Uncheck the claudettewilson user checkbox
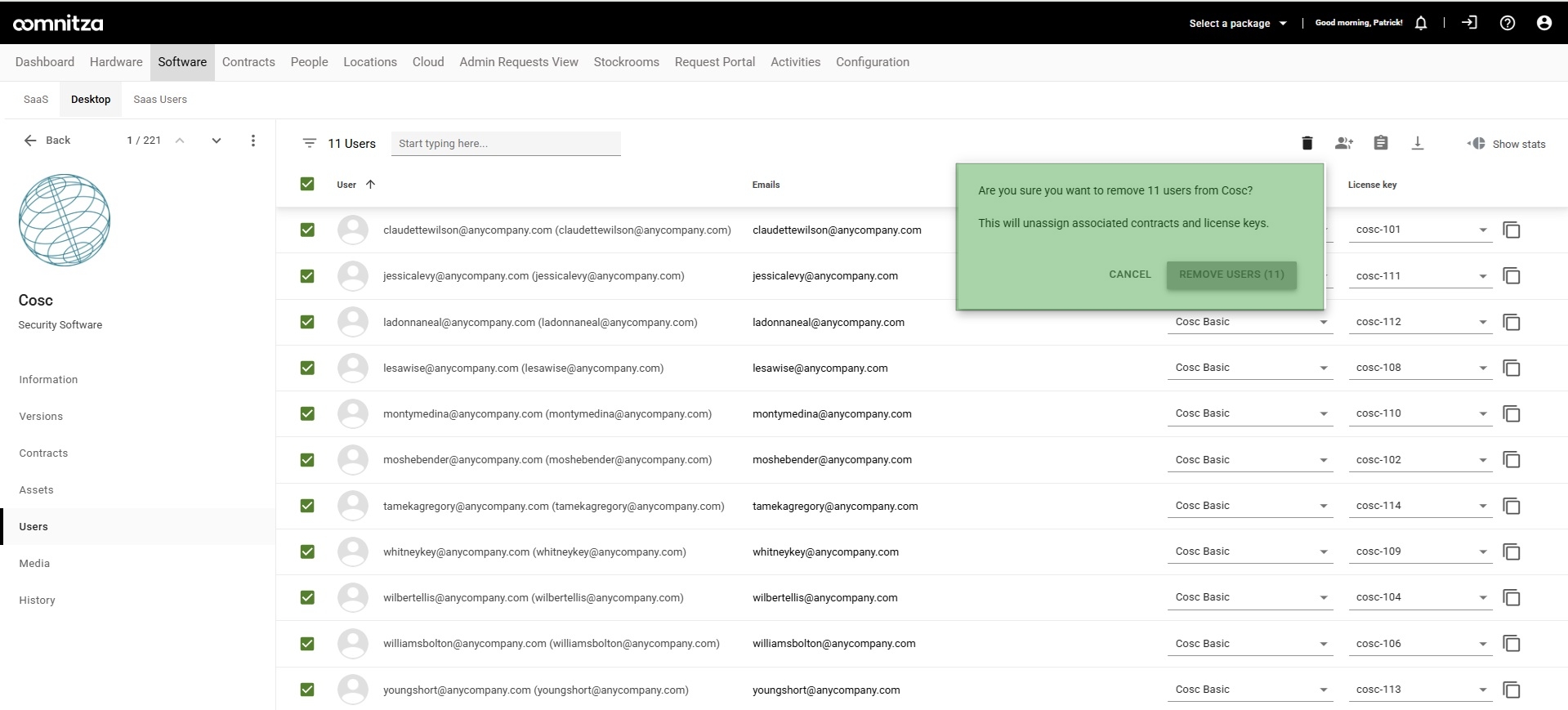Image resolution: width=1568 pixels, height=710 pixels. pos(307,230)
